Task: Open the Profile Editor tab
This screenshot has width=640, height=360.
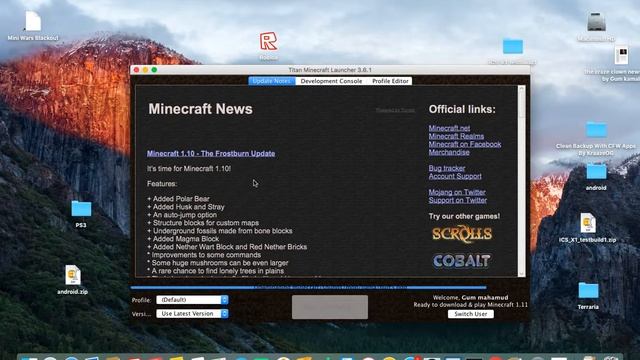Action: click(390, 81)
